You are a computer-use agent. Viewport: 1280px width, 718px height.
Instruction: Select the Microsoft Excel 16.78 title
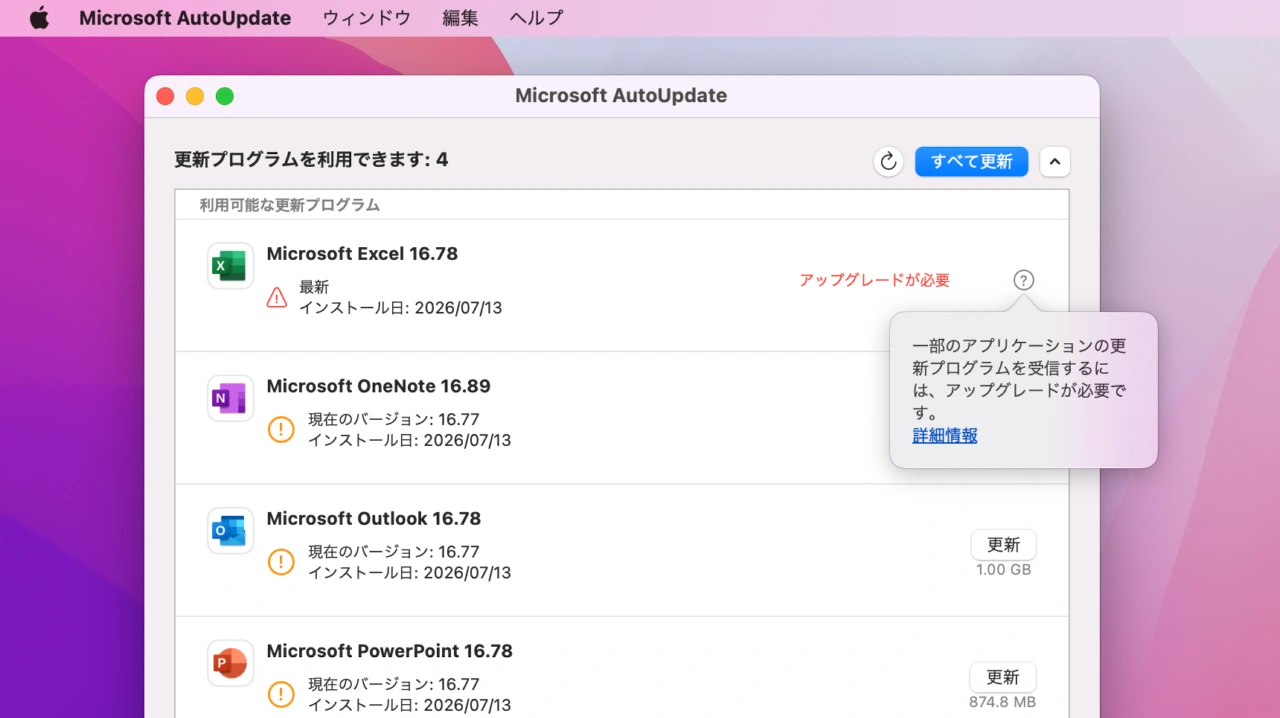pos(362,254)
